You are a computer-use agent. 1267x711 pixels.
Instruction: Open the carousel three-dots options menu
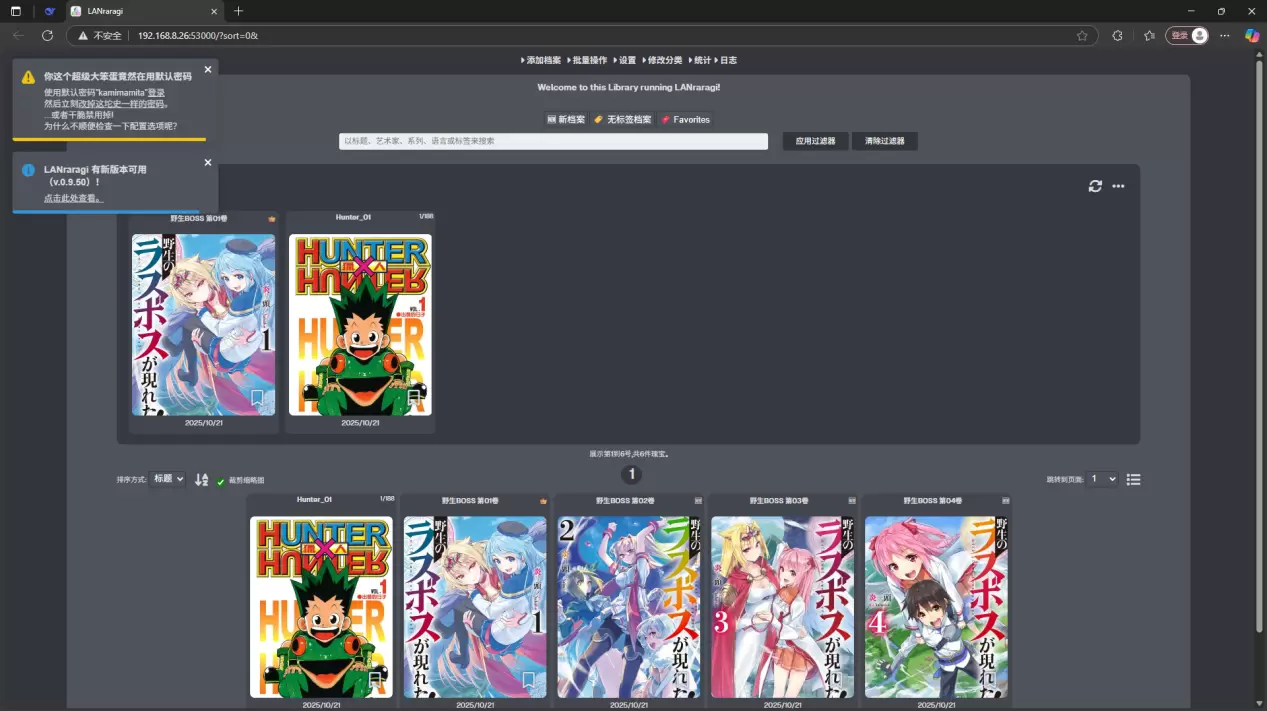pyautogui.click(x=1118, y=186)
